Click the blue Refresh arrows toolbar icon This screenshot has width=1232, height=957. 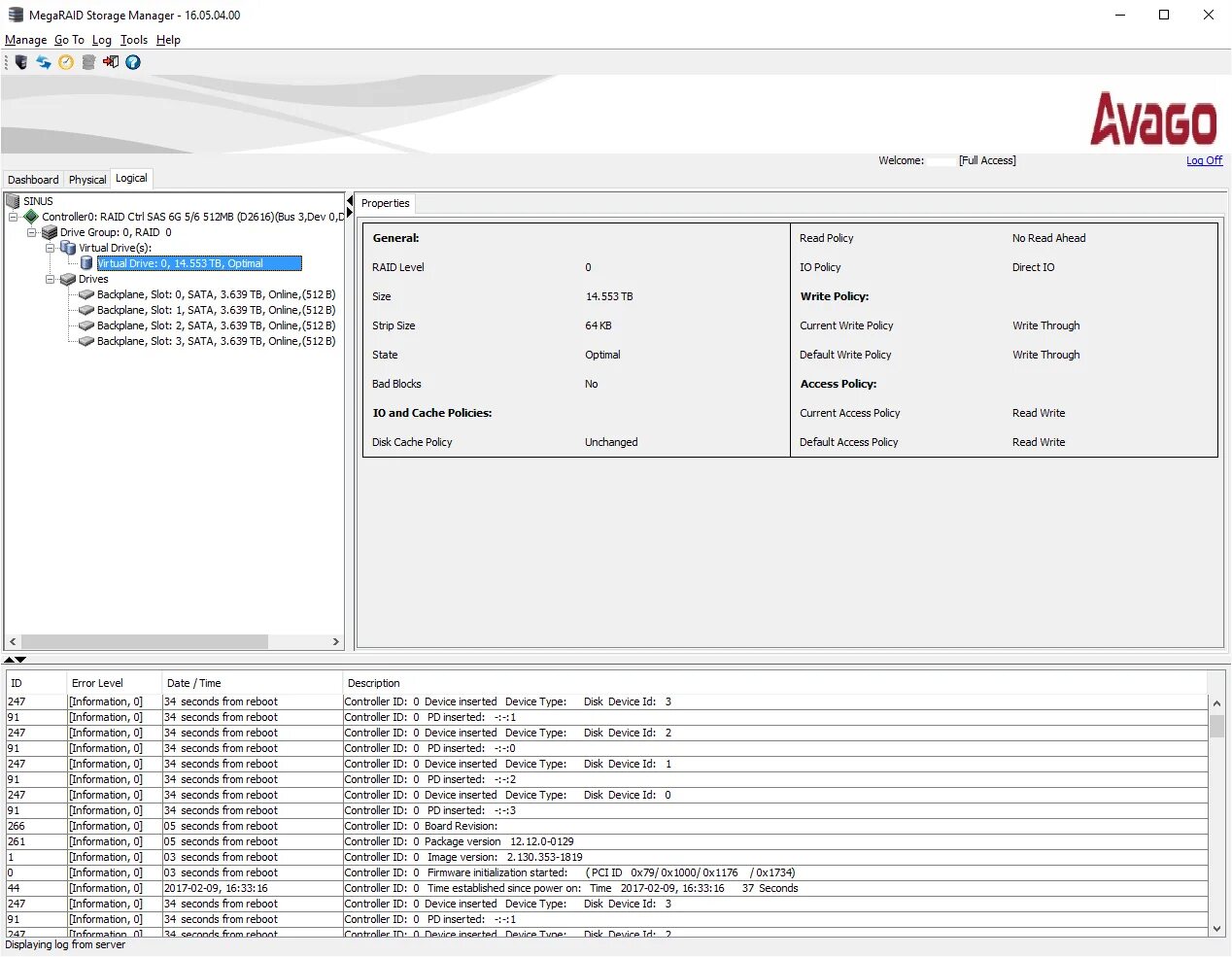coord(44,62)
